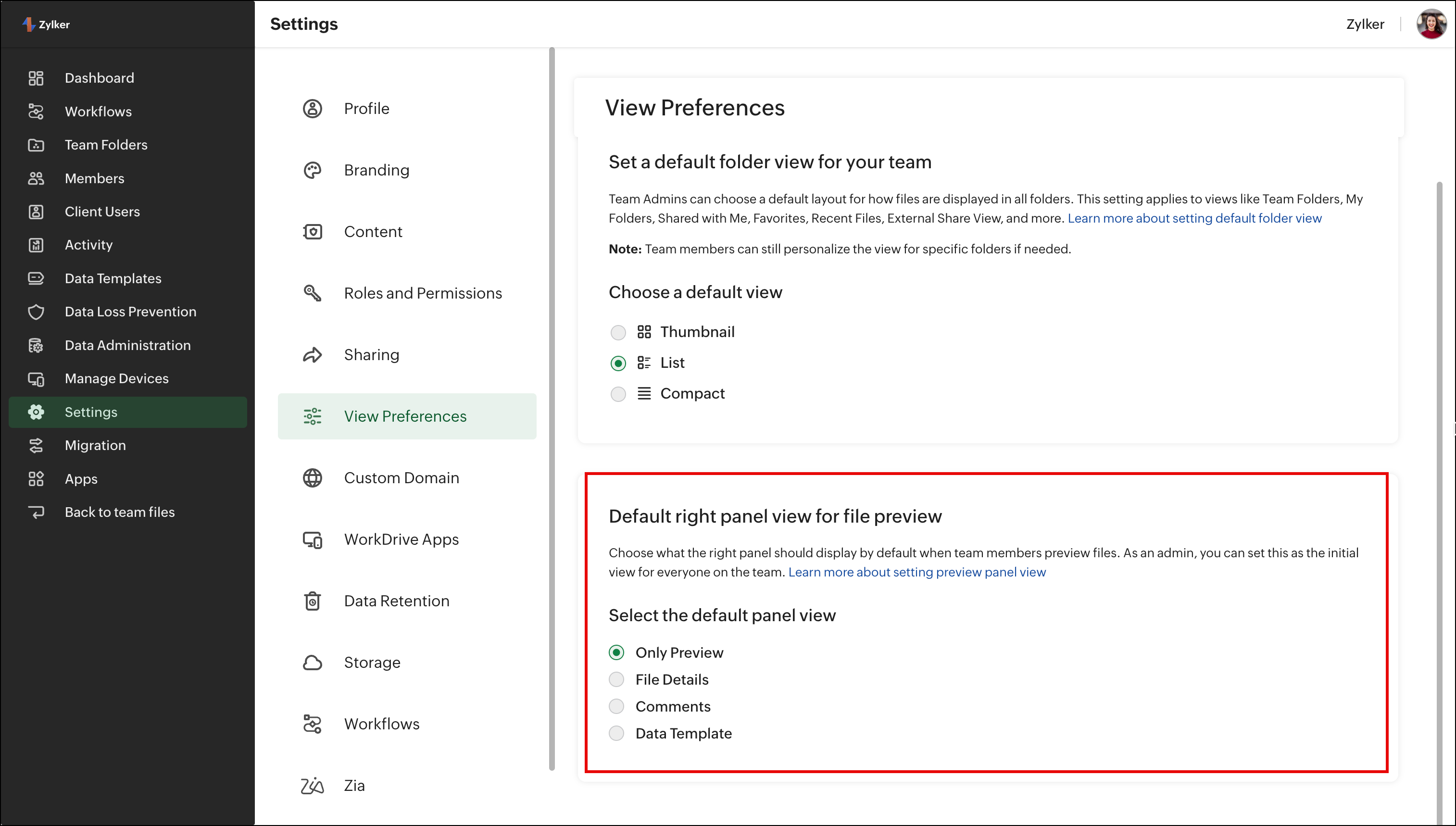Click the Custom Domain globe icon
The image size is (1456, 826).
click(x=312, y=478)
